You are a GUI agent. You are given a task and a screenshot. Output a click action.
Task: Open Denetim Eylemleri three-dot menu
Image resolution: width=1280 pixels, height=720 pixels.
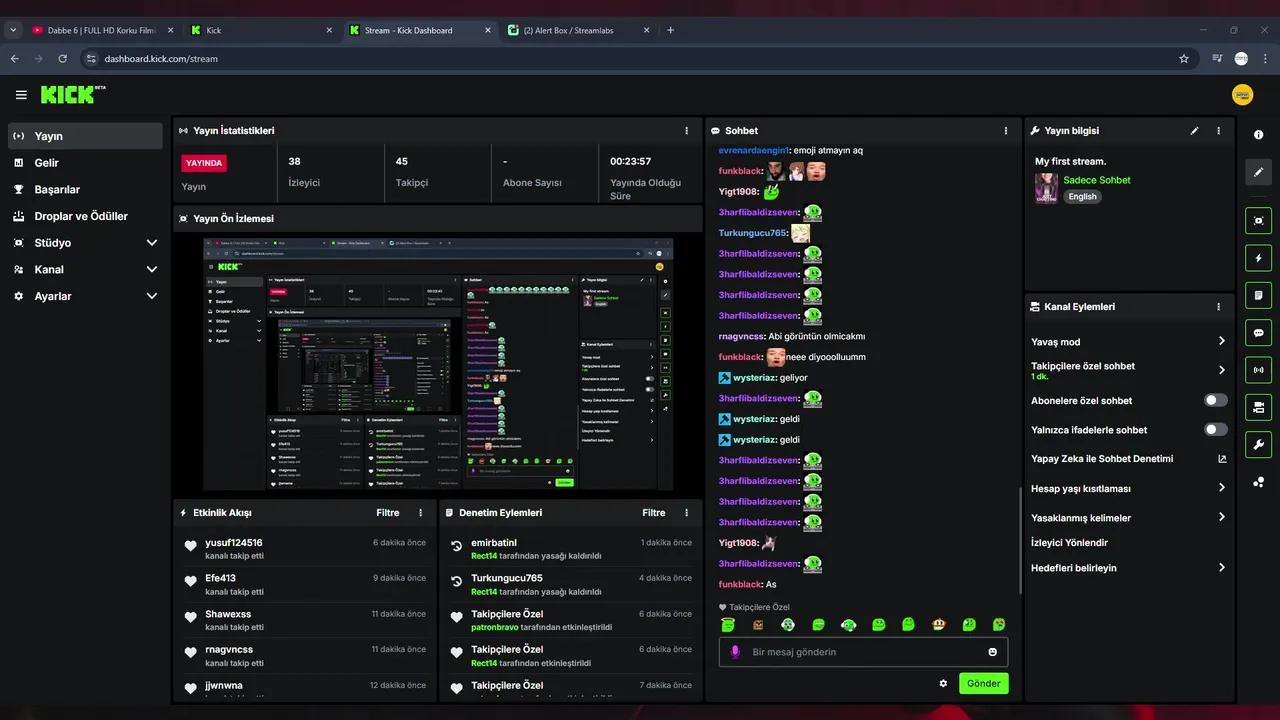click(x=686, y=513)
